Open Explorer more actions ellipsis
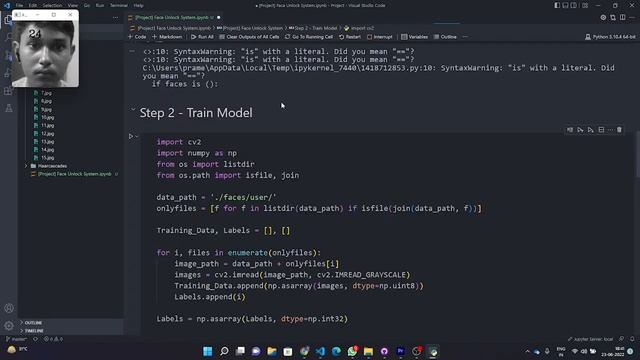Screen dimensions: 640x360 tap(116, 18)
